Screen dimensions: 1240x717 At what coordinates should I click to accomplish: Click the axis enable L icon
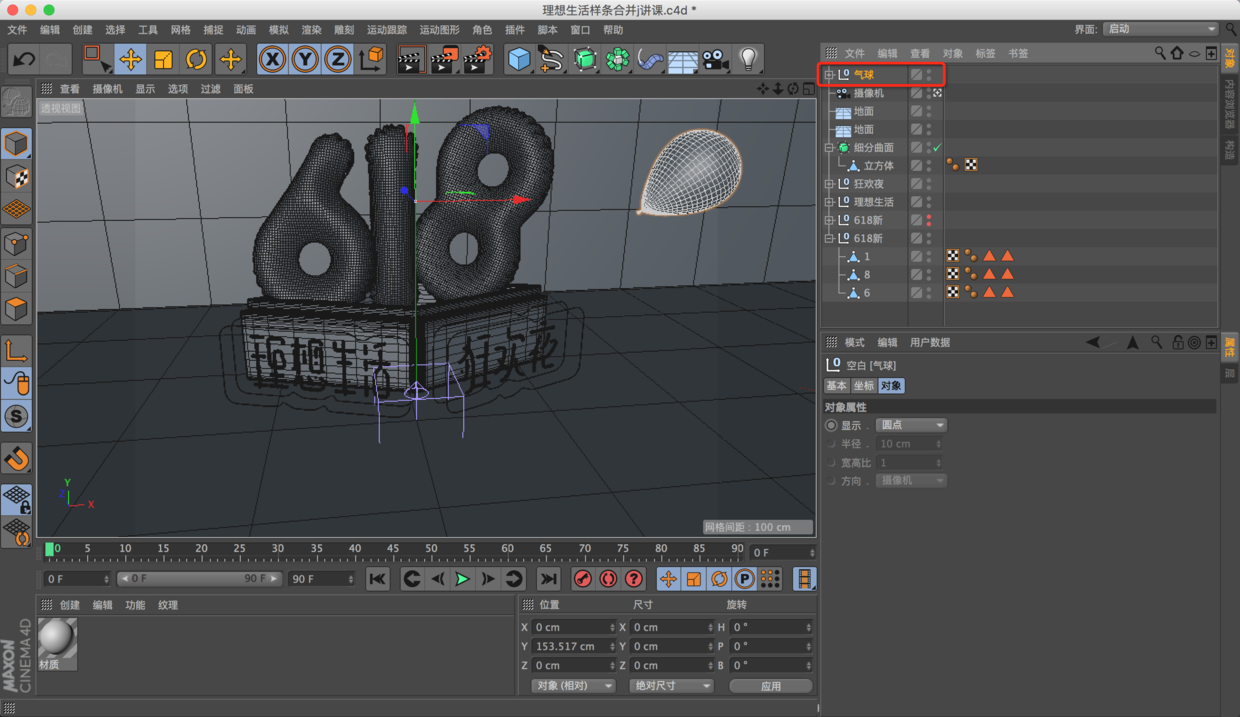pos(16,350)
